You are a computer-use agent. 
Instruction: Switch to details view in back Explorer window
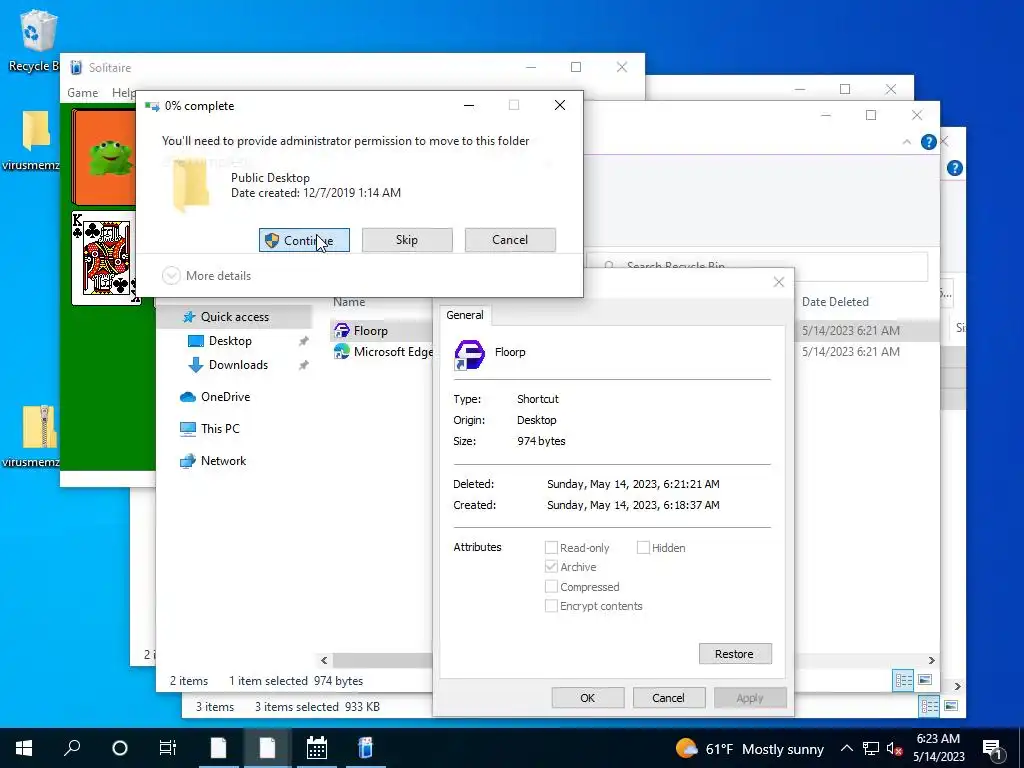[x=929, y=706]
